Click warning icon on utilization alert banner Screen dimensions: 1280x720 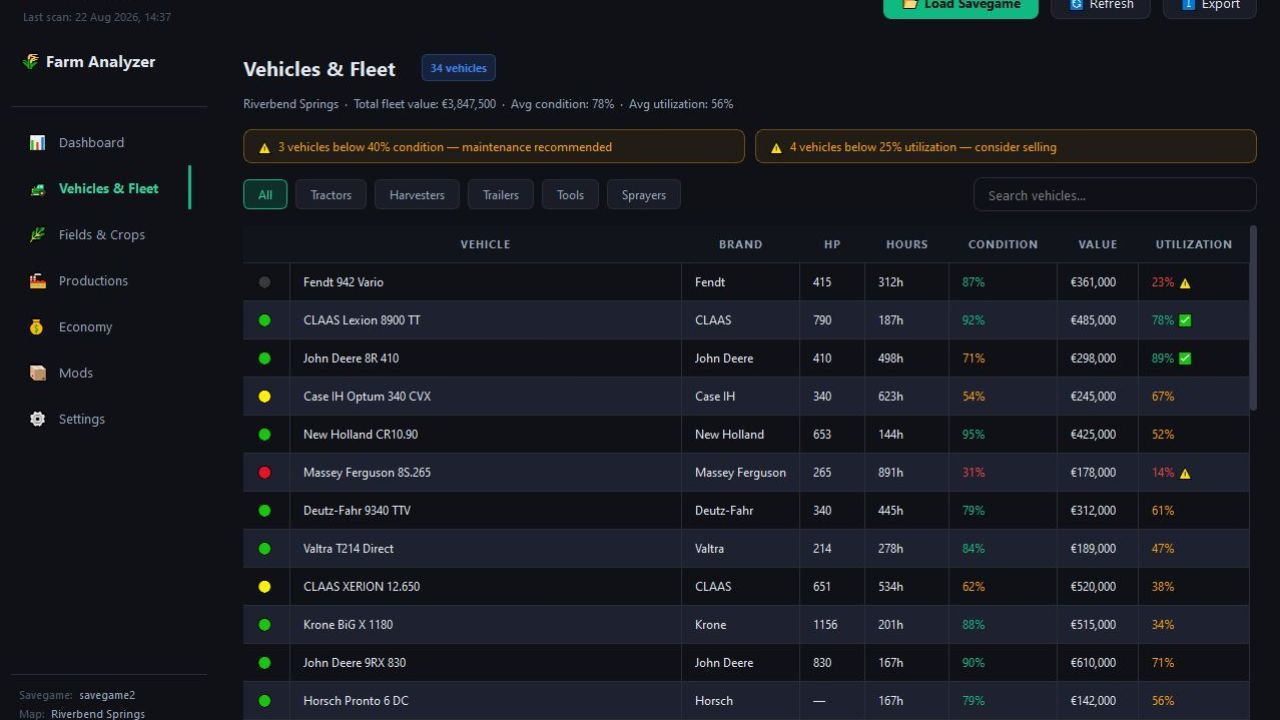776,148
